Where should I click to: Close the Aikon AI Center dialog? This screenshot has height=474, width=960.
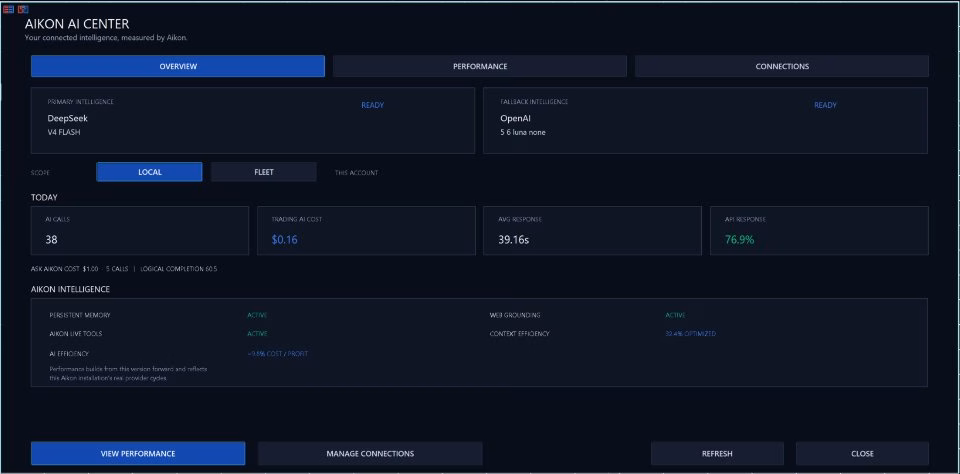click(862, 454)
